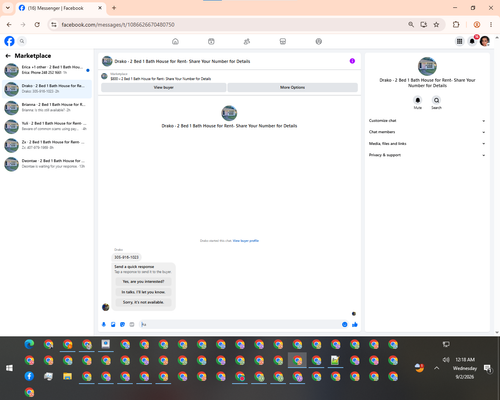Mute the Drako conversation
The height and width of the screenshot is (400, 500).
tap(418, 100)
